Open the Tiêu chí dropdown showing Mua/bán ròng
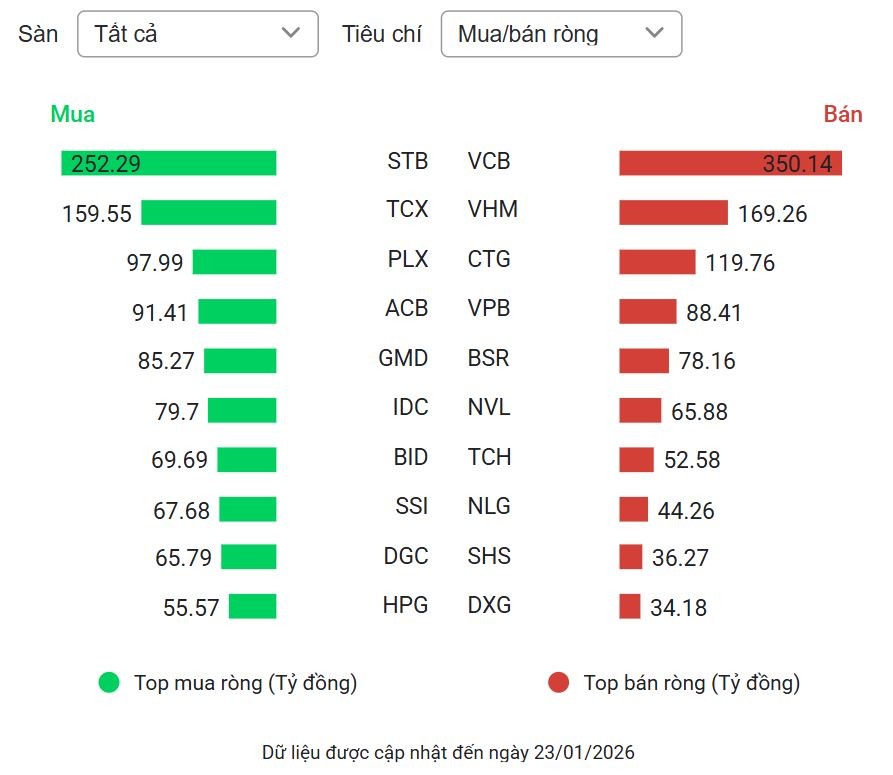The width and height of the screenshot is (893, 775). pyautogui.click(x=561, y=33)
